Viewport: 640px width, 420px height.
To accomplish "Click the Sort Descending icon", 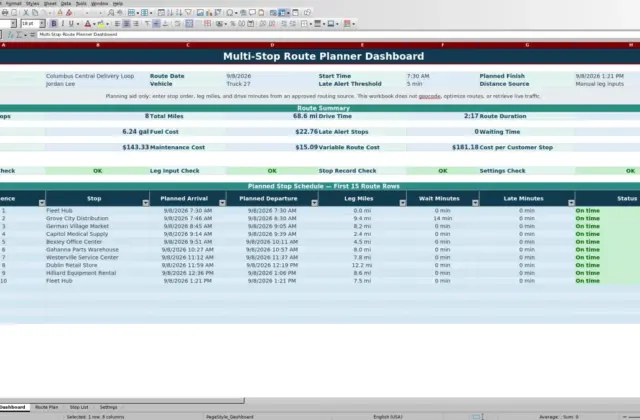I will click(179, 13).
